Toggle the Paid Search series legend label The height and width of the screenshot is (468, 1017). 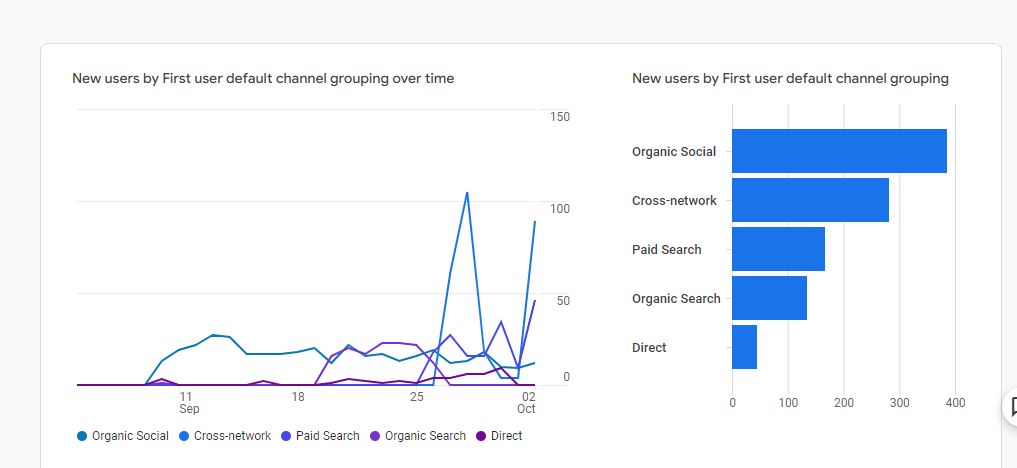(327, 436)
